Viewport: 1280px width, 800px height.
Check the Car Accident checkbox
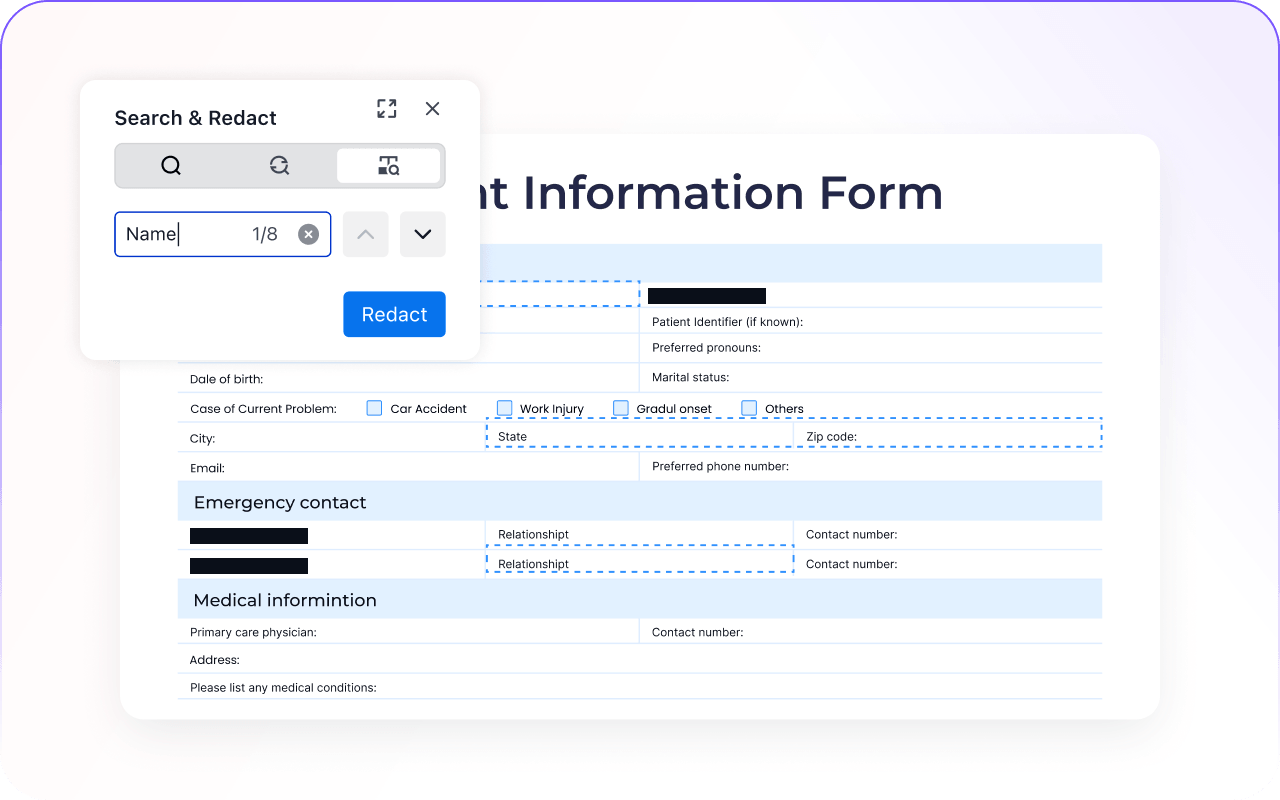tap(374, 408)
